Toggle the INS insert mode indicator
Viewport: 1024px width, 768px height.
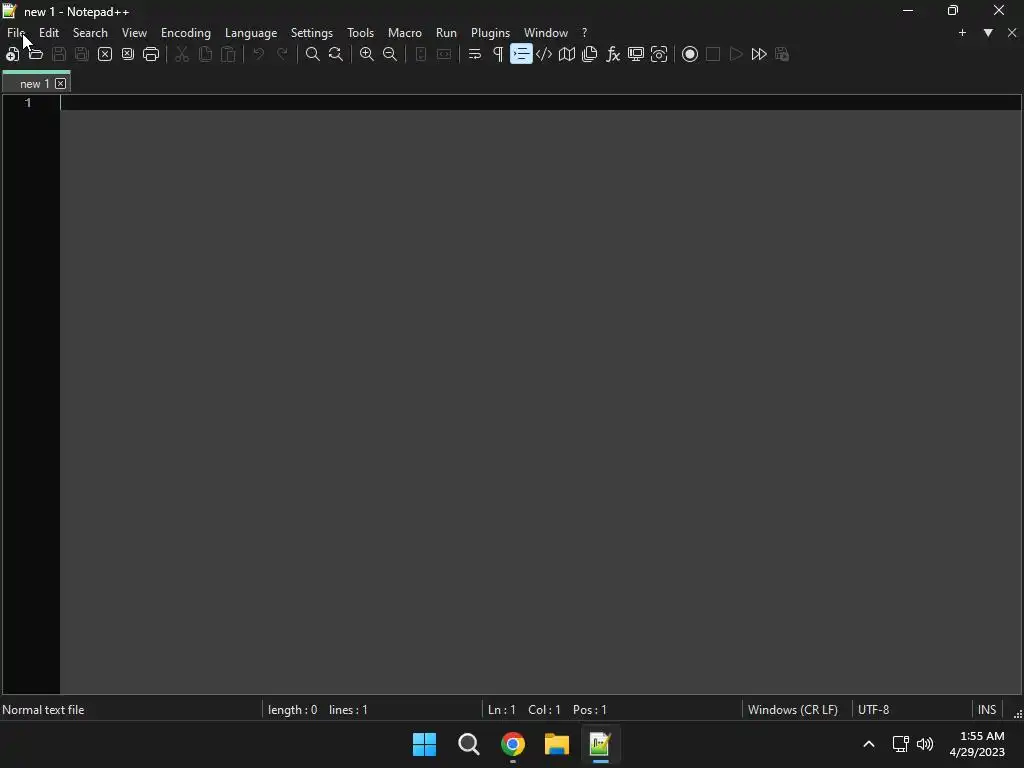tap(987, 710)
